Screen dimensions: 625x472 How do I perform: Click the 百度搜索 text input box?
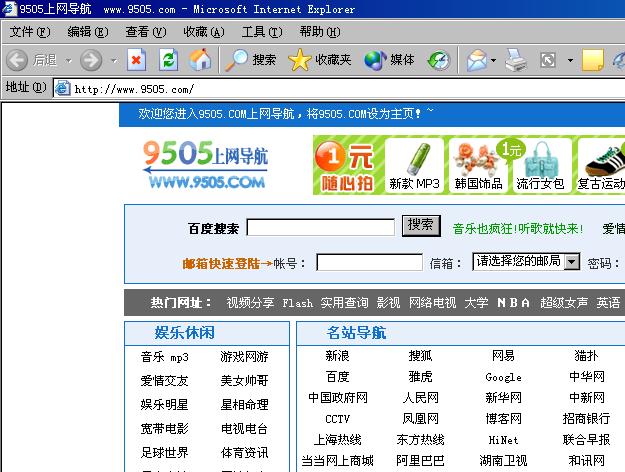(320, 227)
